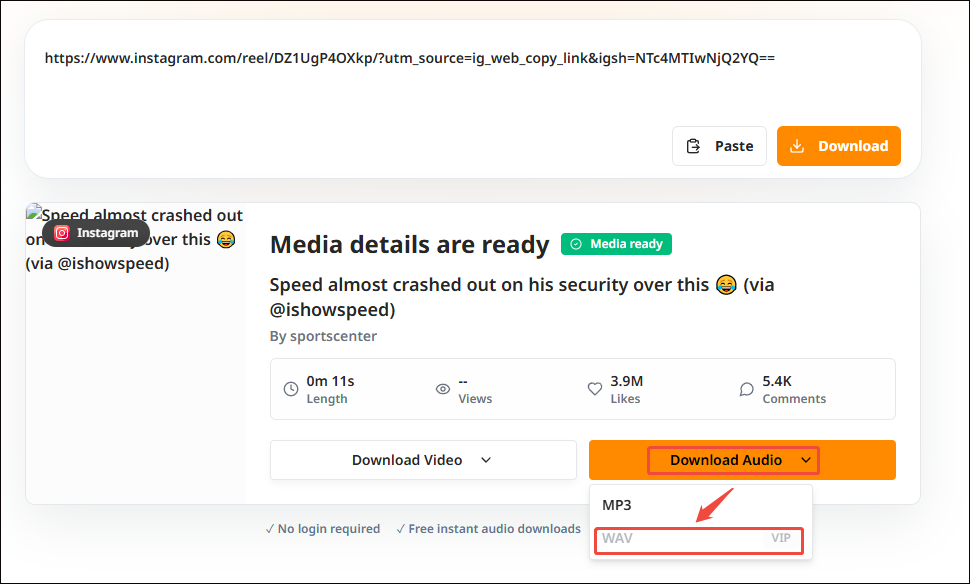The height and width of the screenshot is (584, 970).
Task: Select the WAV VIP format option
Action: (699, 539)
